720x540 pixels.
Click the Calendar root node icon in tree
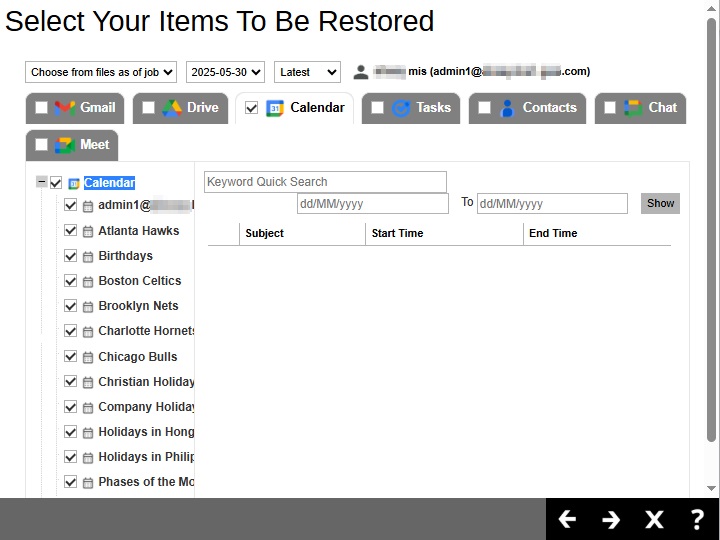(x=74, y=183)
